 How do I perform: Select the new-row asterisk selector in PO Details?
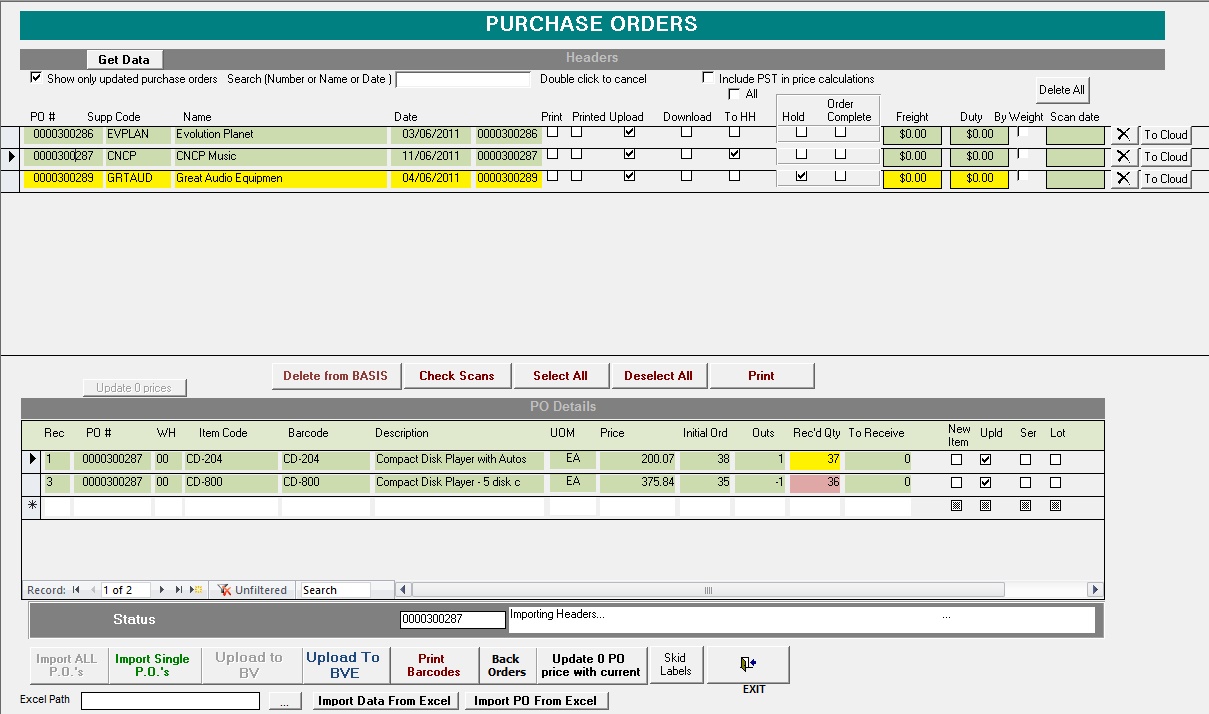[32, 506]
